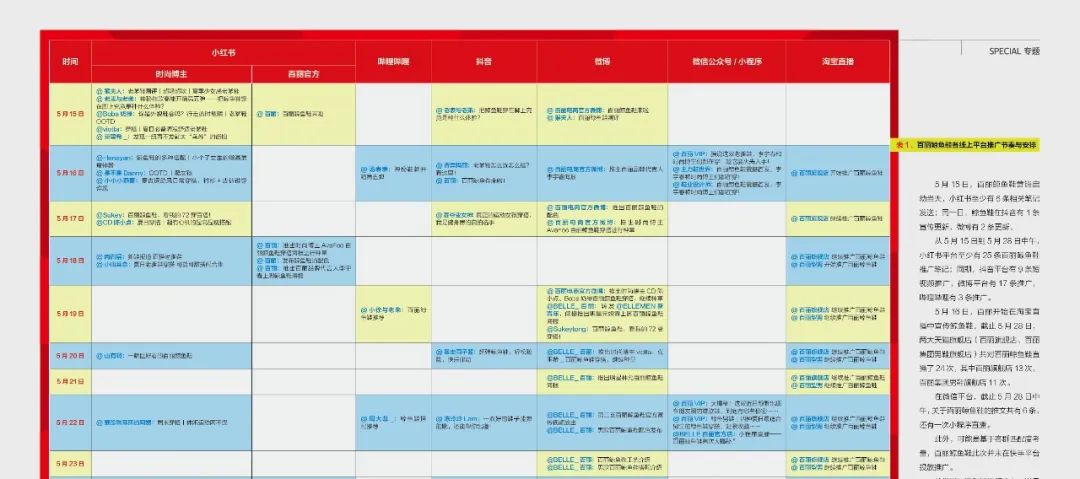Select the 5月22日 date cell
The image size is (1080, 479).
[70, 422]
